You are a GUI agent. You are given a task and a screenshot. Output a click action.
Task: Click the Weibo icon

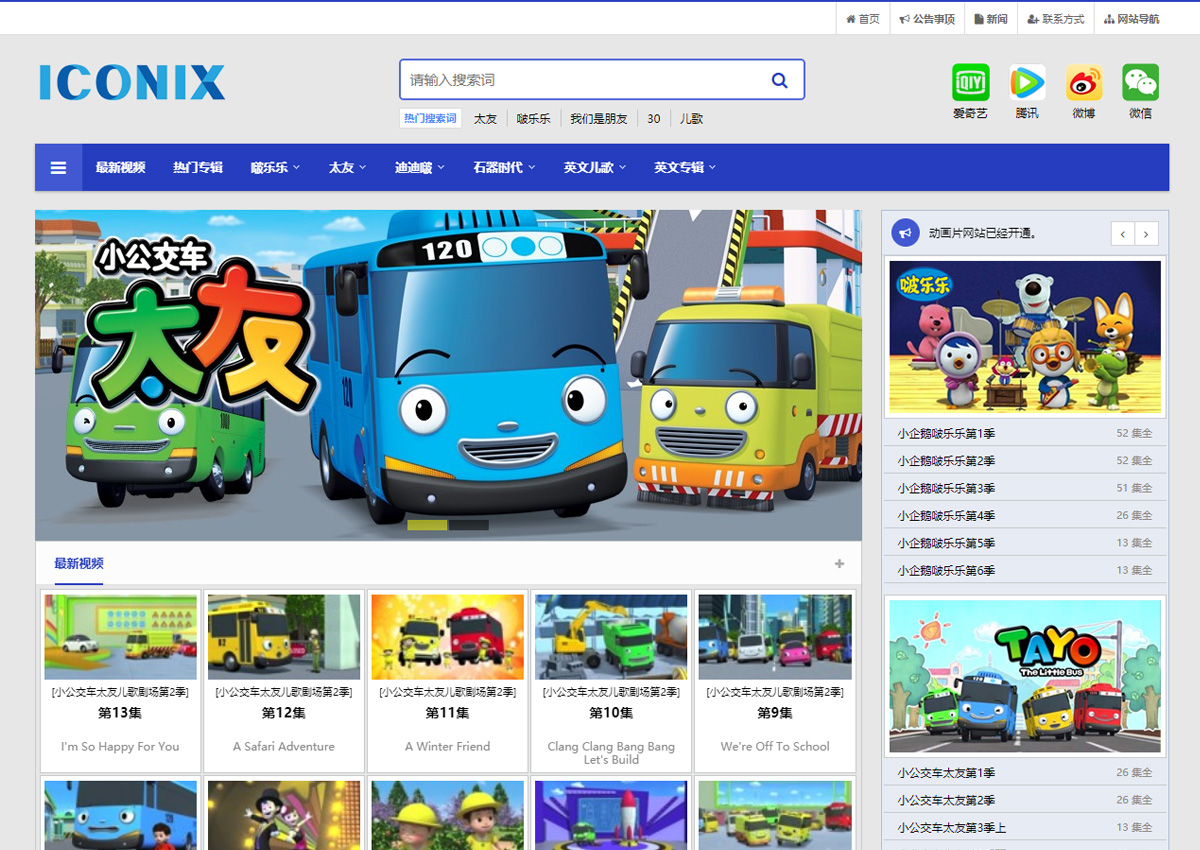pos(1083,83)
